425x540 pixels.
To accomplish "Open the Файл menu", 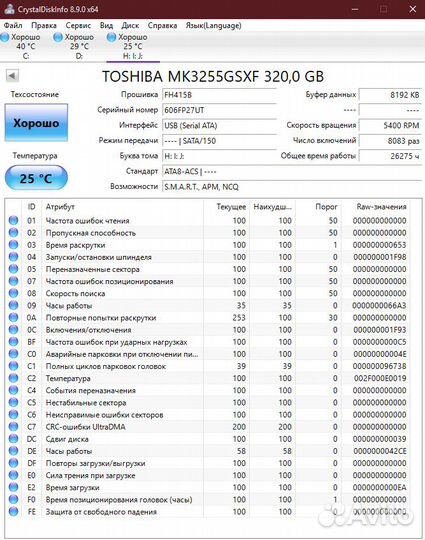I will [13, 25].
